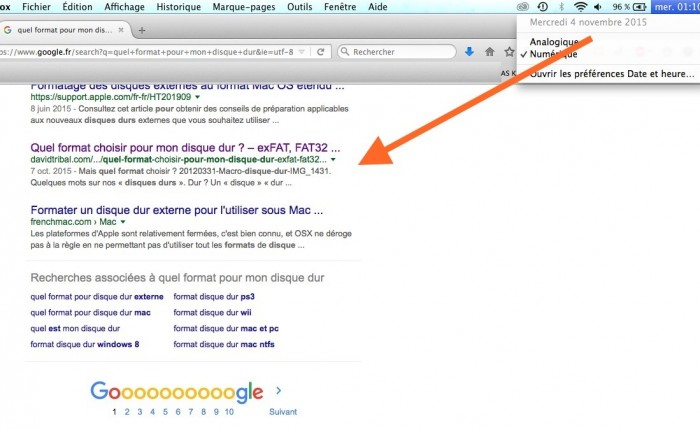Click the Wi-Fi status icon
The height and width of the screenshot is (430, 700).
pos(580,7)
